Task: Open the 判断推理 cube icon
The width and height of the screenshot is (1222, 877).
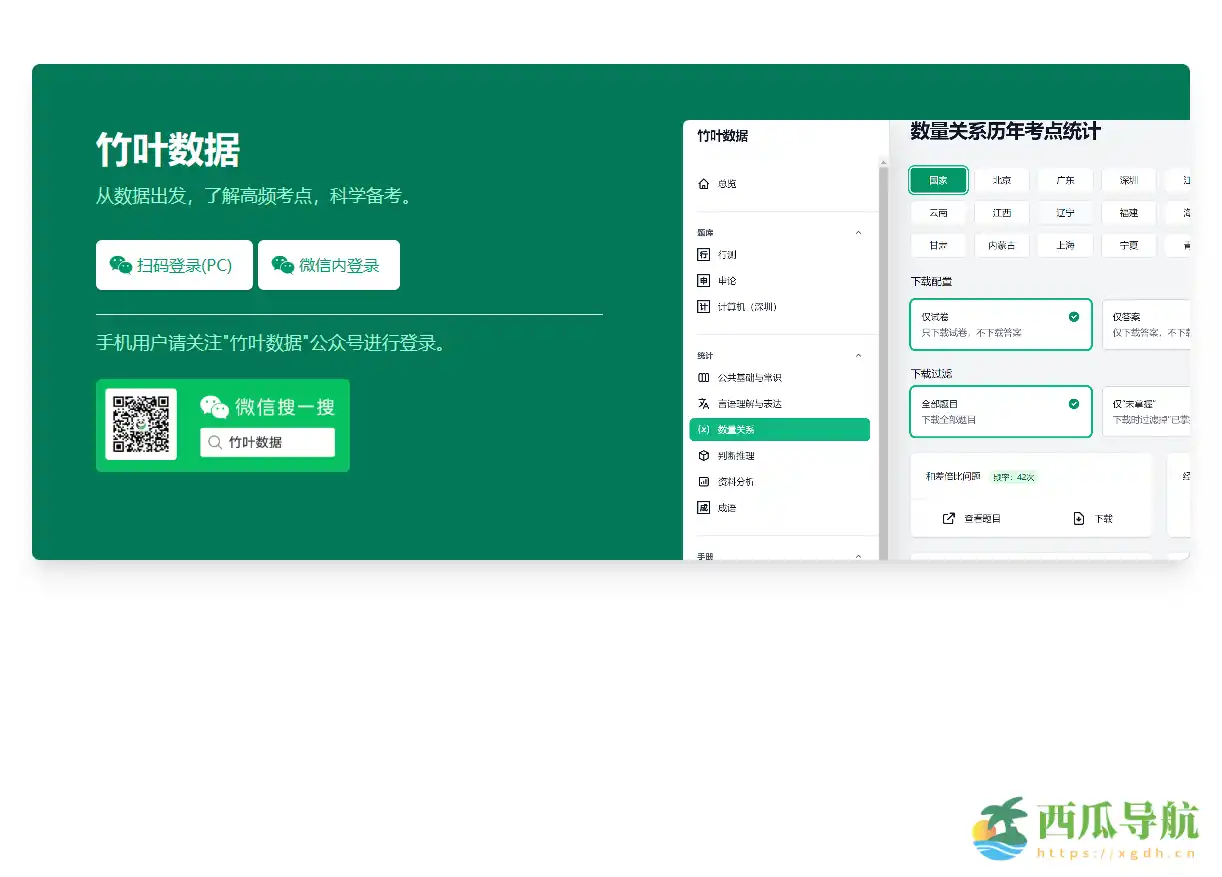Action: pyautogui.click(x=703, y=455)
